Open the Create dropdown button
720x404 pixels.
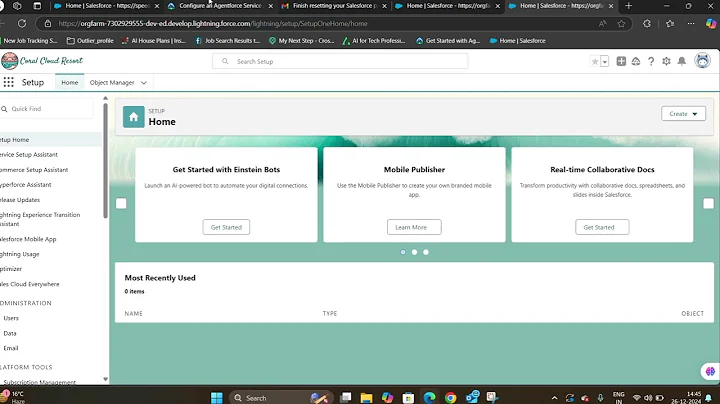(683, 113)
